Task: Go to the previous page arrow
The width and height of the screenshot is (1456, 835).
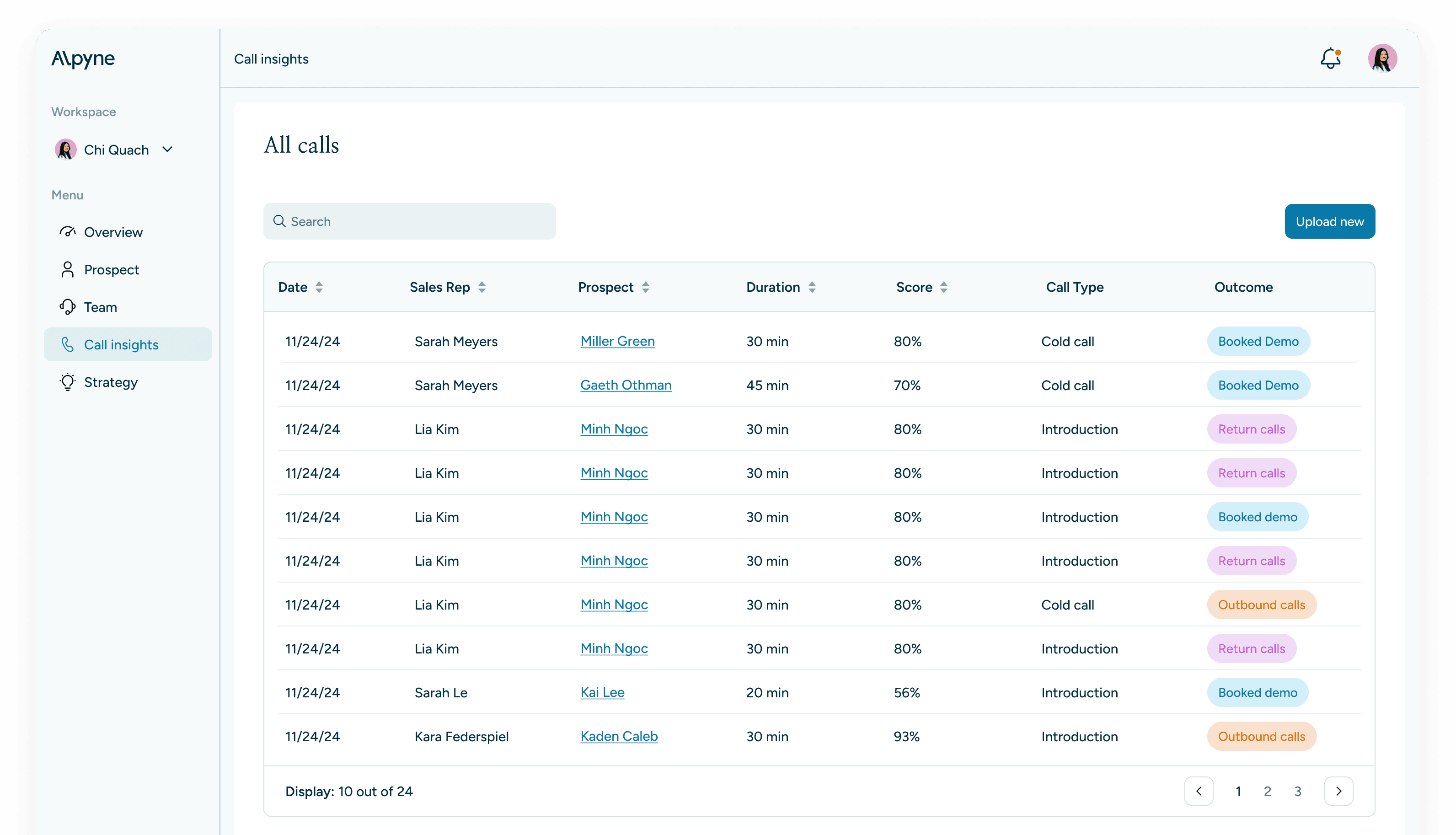Action: [1199, 792]
